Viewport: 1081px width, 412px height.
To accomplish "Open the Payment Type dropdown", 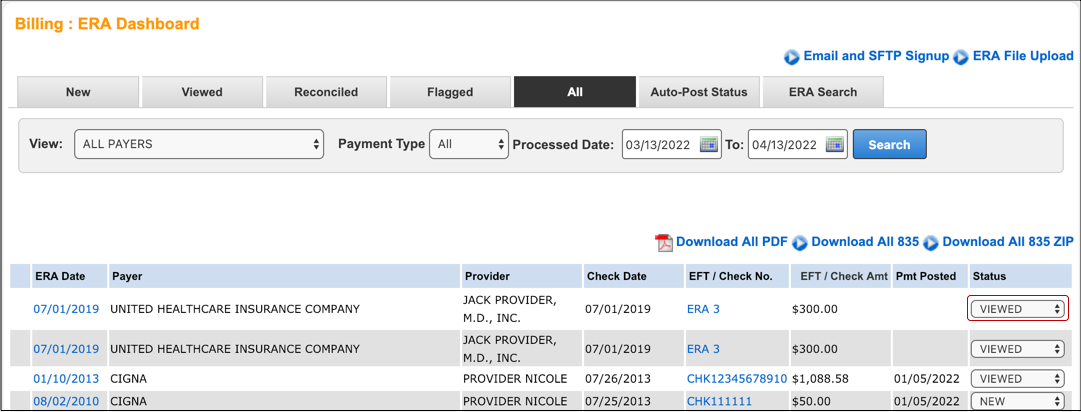I will coord(469,144).
